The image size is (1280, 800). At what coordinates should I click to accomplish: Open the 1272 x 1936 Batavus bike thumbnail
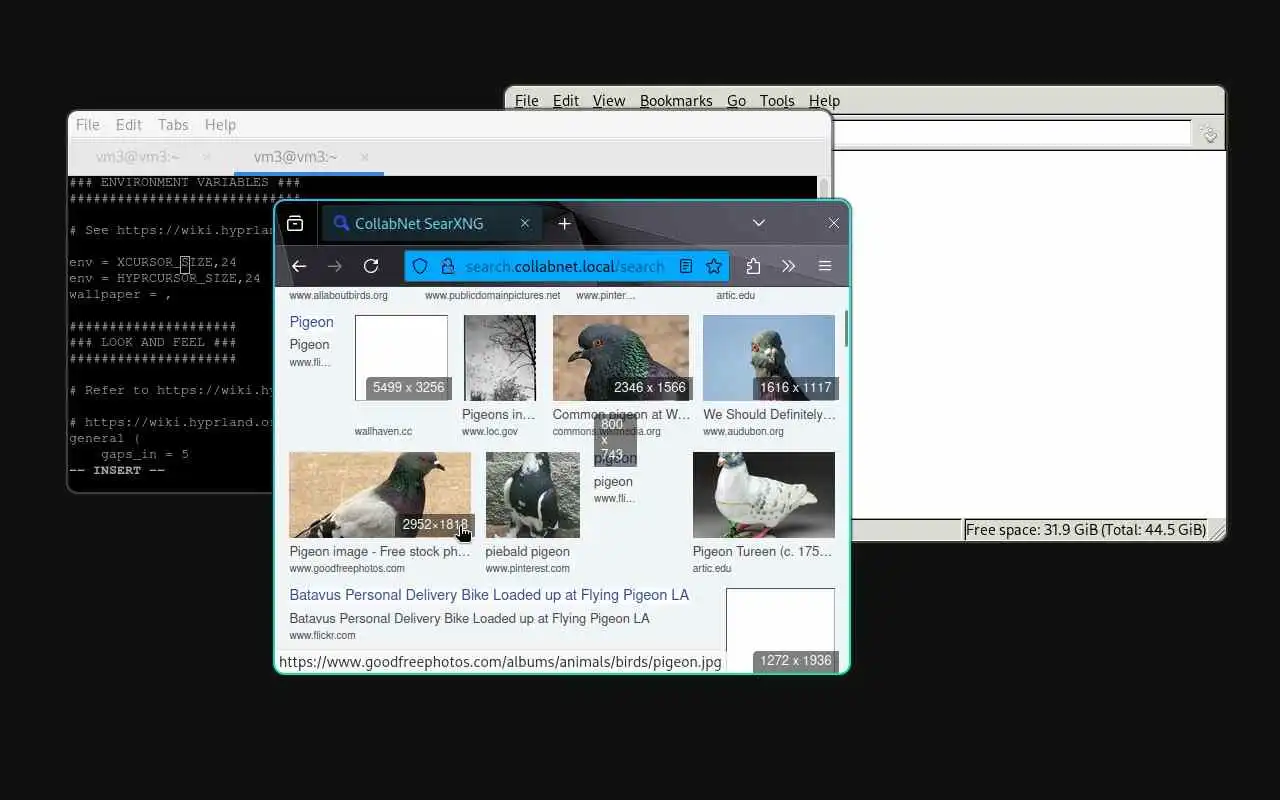pyautogui.click(x=780, y=630)
